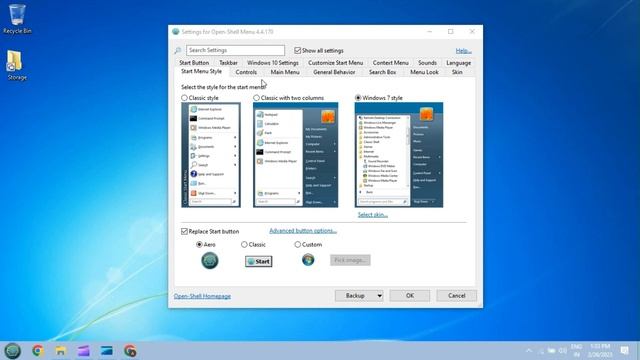
Task: Open the Backup dropdown arrow
Action: point(380,296)
